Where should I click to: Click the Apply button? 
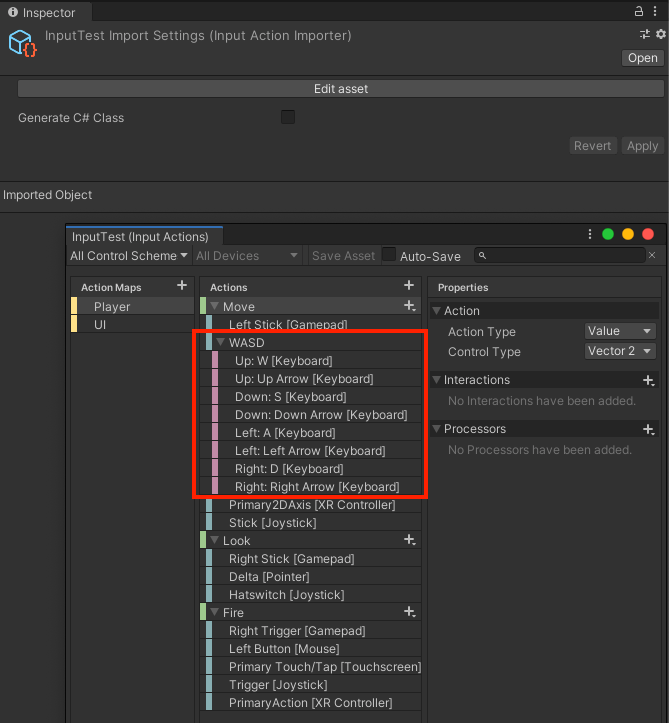[643, 146]
